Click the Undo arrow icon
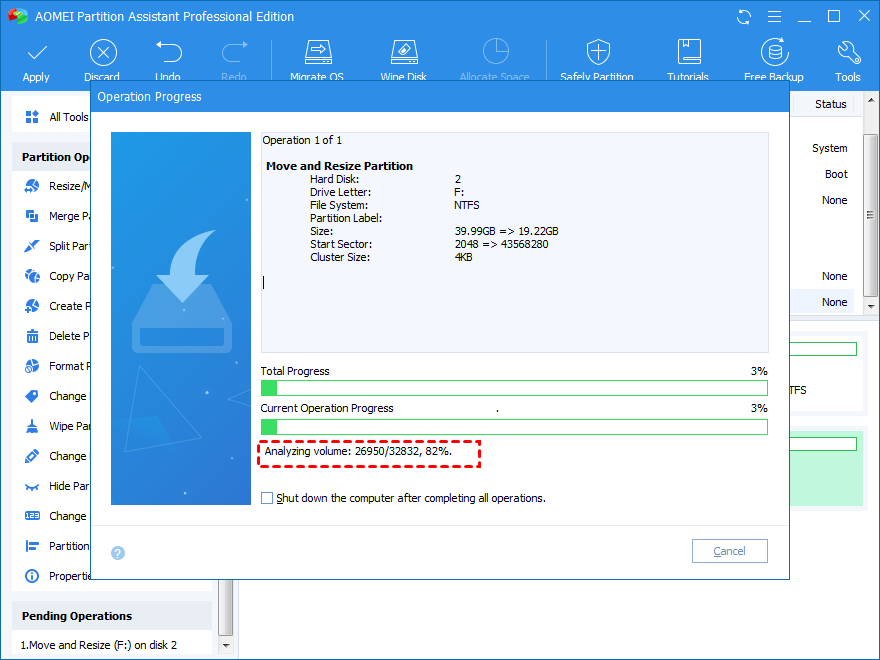Image resolution: width=880 pixels, height=660 pixels. click(x=168, y=52)
